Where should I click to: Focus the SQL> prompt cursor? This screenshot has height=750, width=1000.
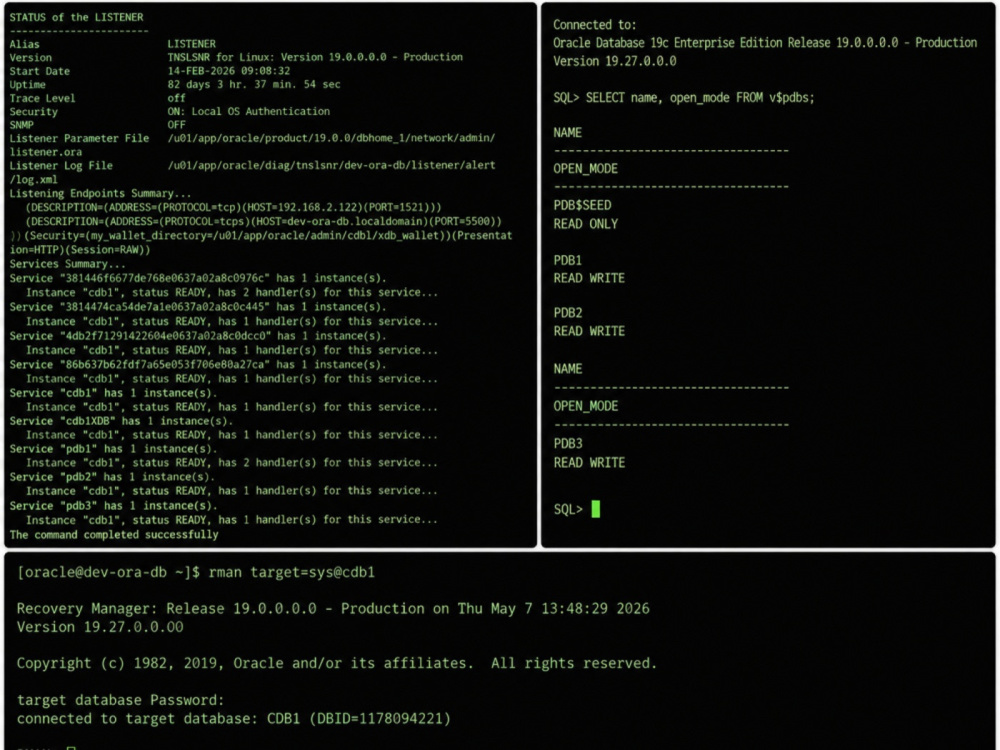point(596,509)
